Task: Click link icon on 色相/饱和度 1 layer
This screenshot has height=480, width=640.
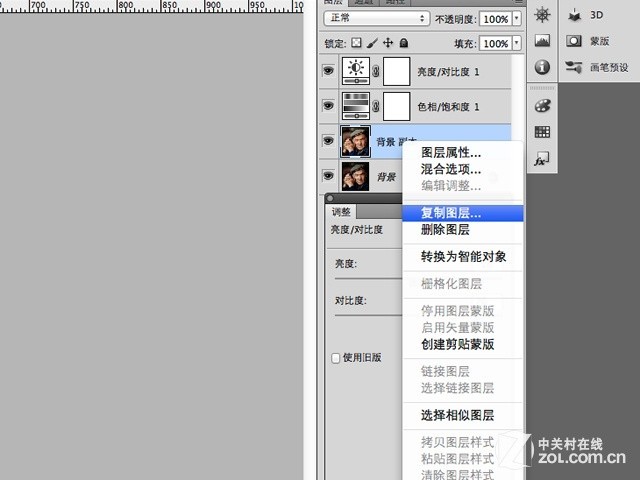Action: [376, 107]
